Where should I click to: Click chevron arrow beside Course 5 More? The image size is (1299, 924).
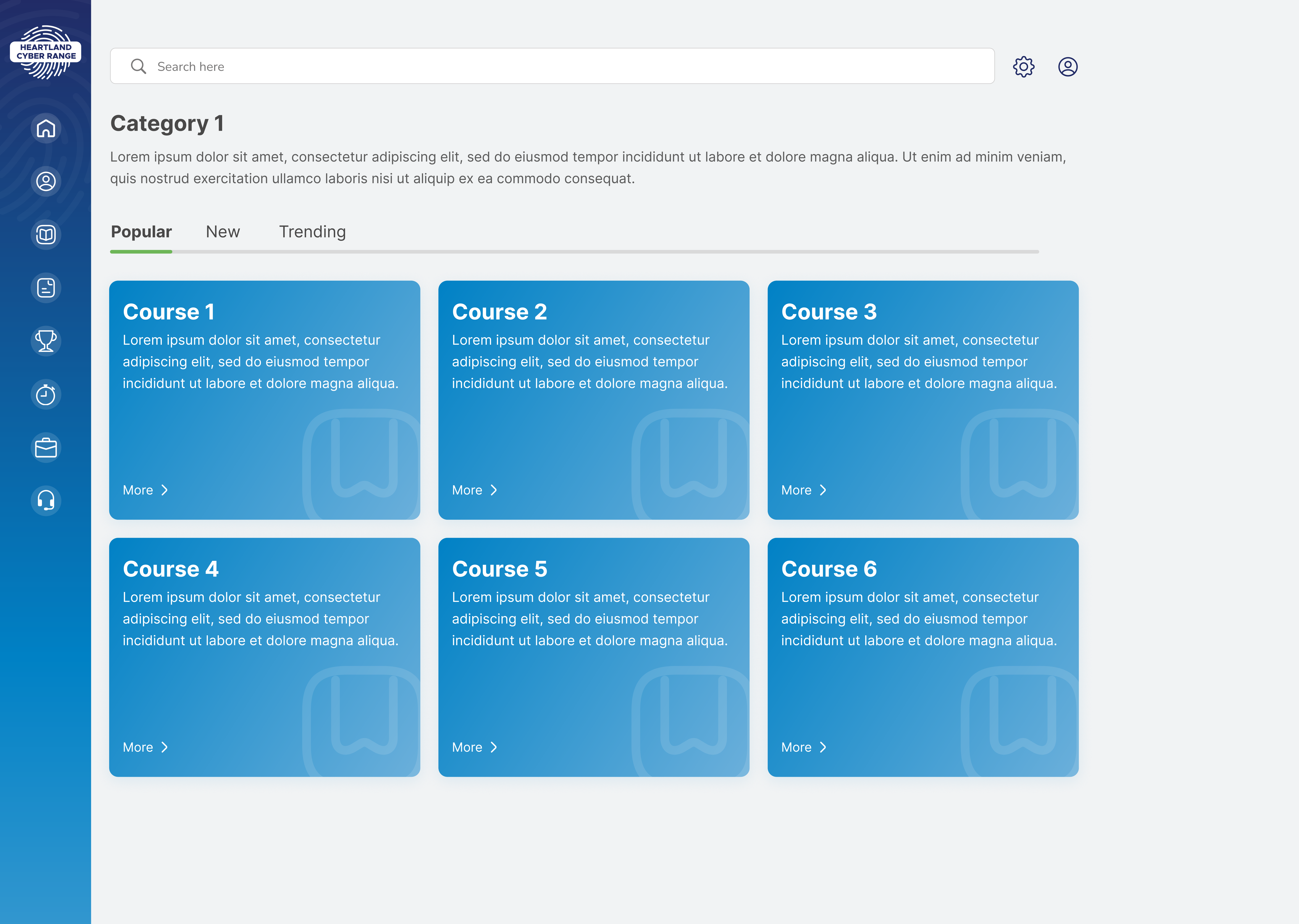494,747
